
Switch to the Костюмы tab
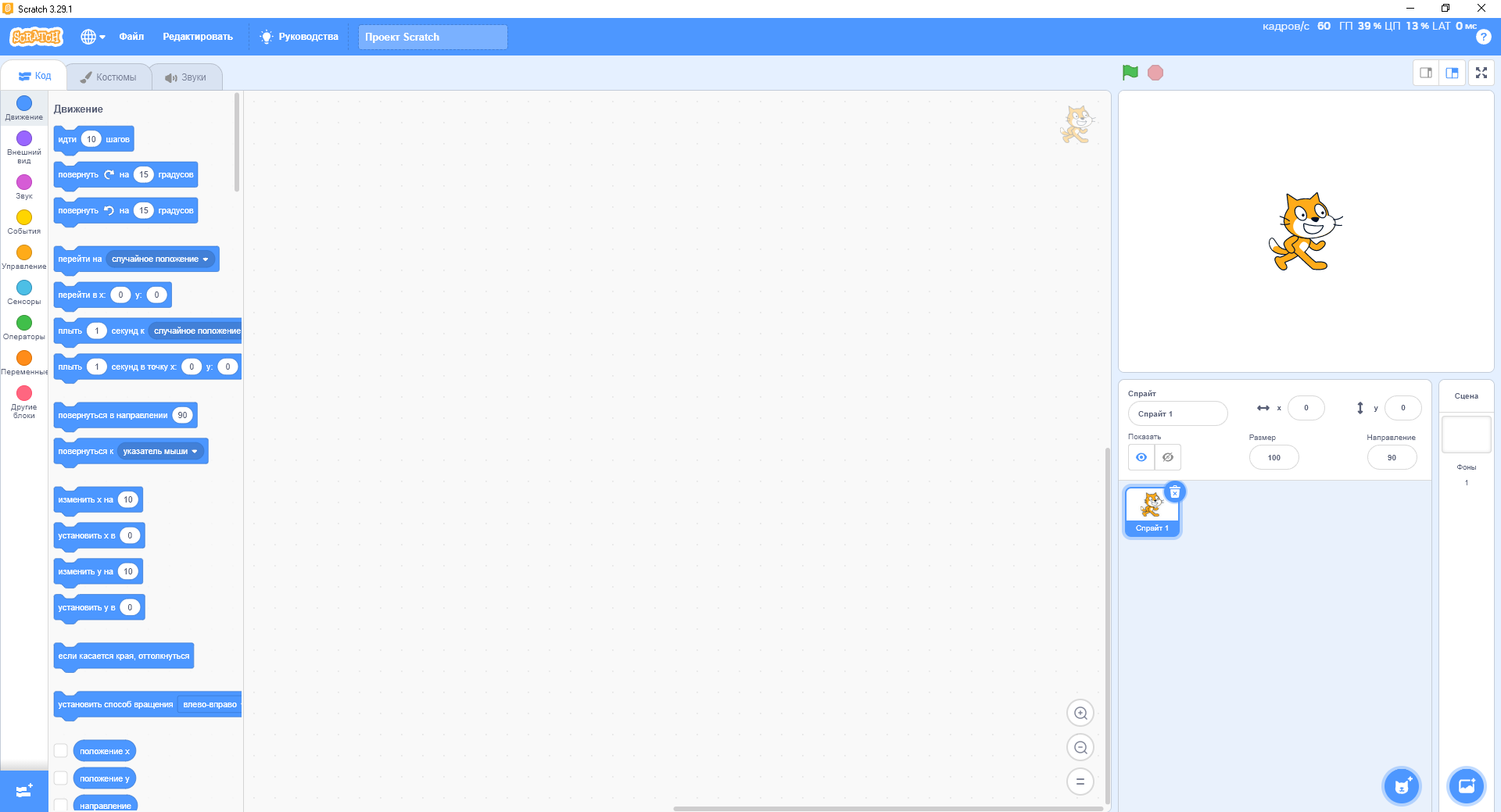click(x=109, y=77)
